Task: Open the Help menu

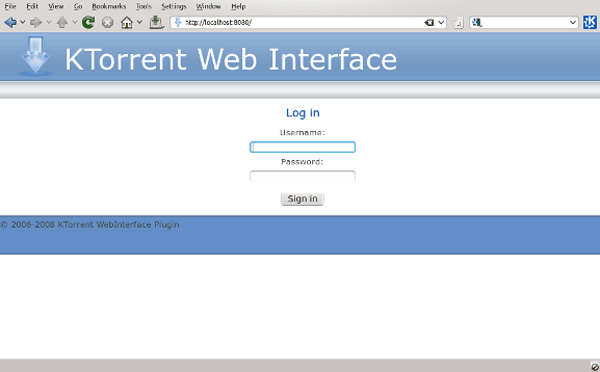Action: pyautogui.click(x=238, y=7)
